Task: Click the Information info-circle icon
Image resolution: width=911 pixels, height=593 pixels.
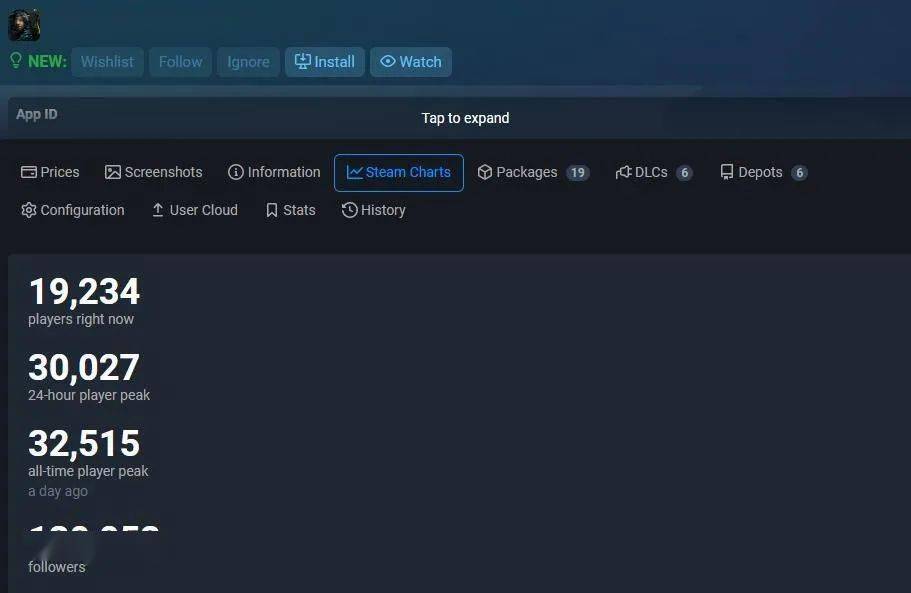Action: (x=235, y=172)
